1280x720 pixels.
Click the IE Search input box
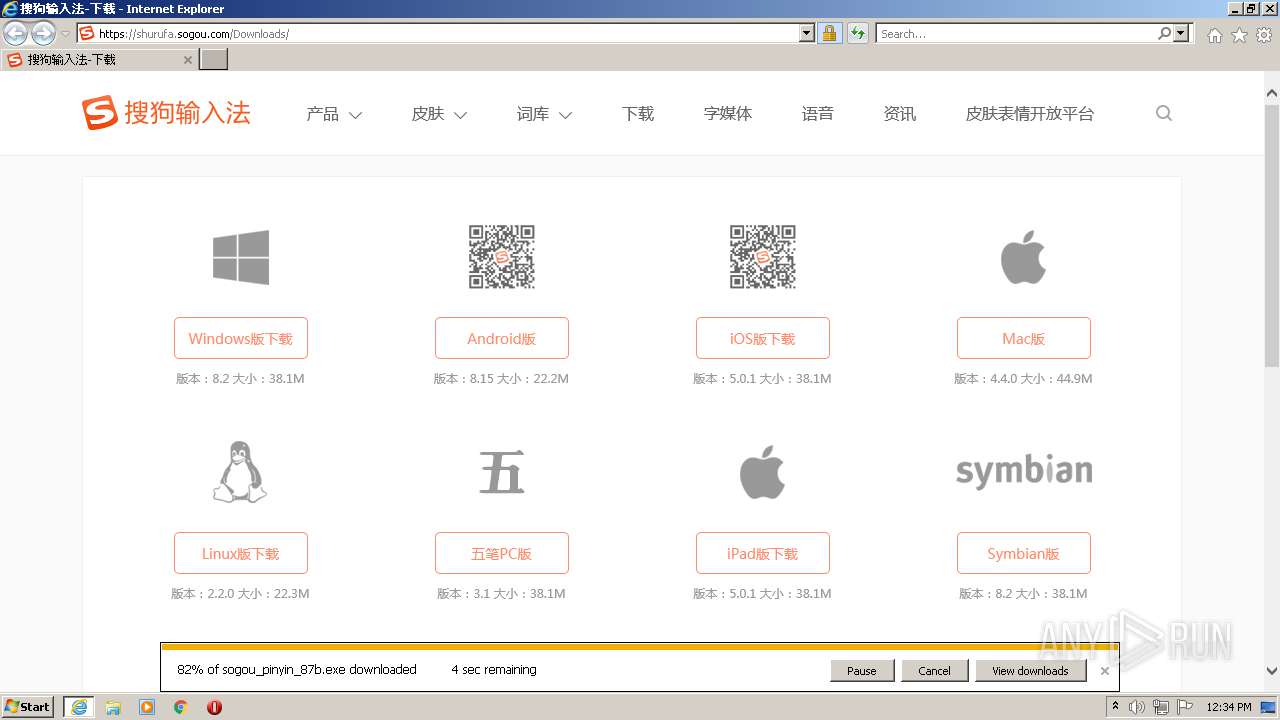pyautogui.click(x=1016, y=34)
